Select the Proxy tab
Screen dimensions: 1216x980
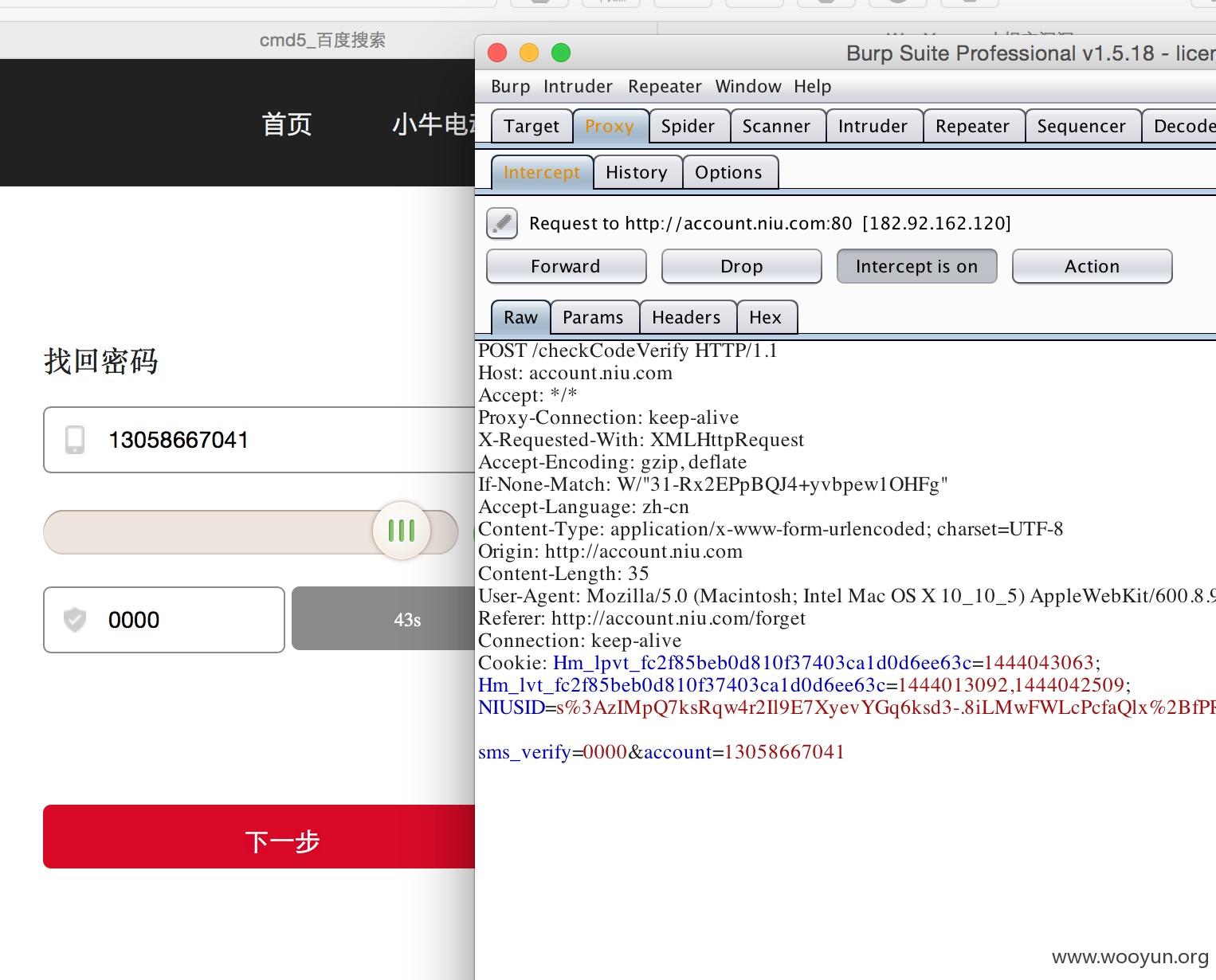610,126
